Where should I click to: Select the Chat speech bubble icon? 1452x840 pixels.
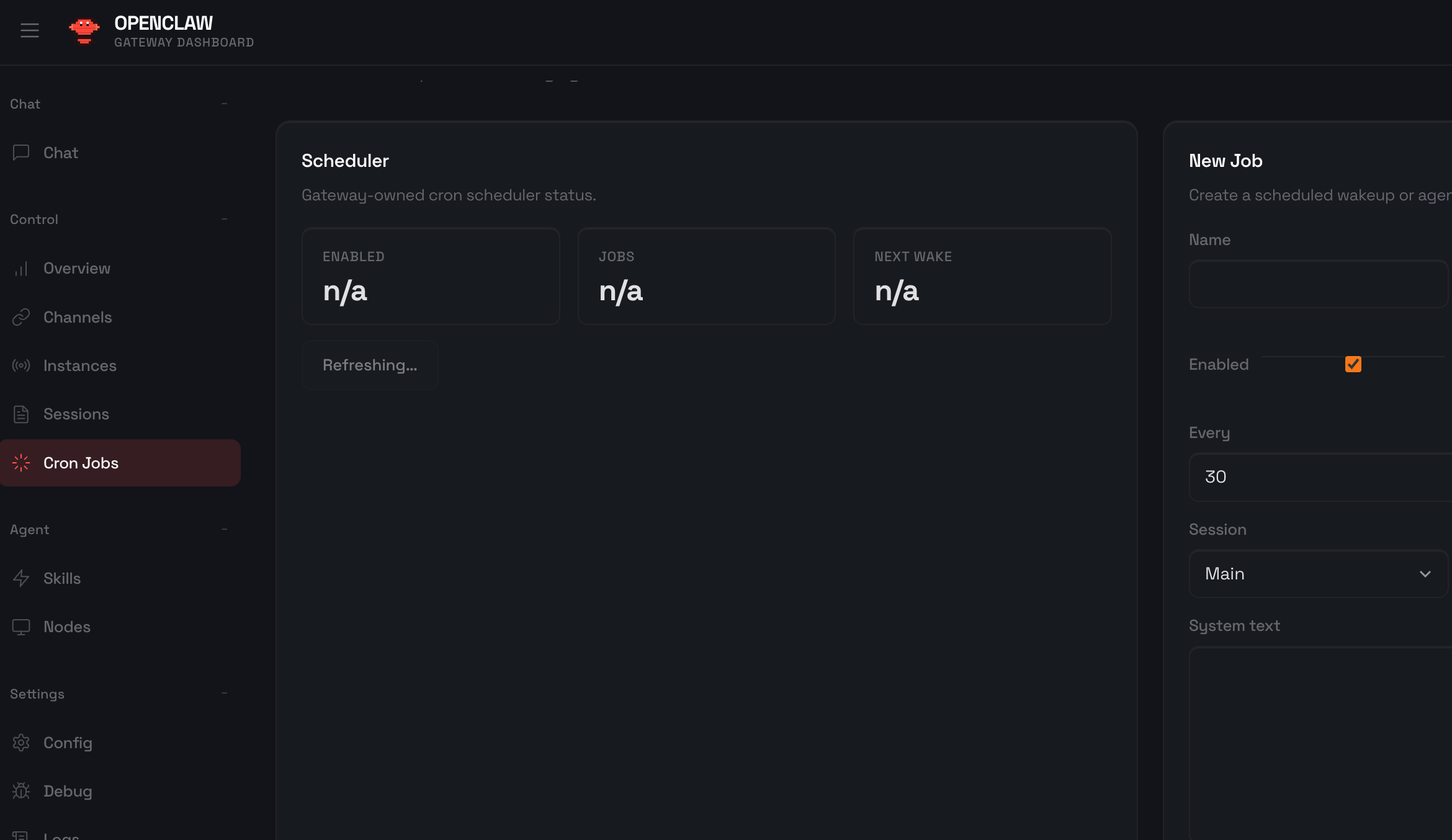point(21,153)
